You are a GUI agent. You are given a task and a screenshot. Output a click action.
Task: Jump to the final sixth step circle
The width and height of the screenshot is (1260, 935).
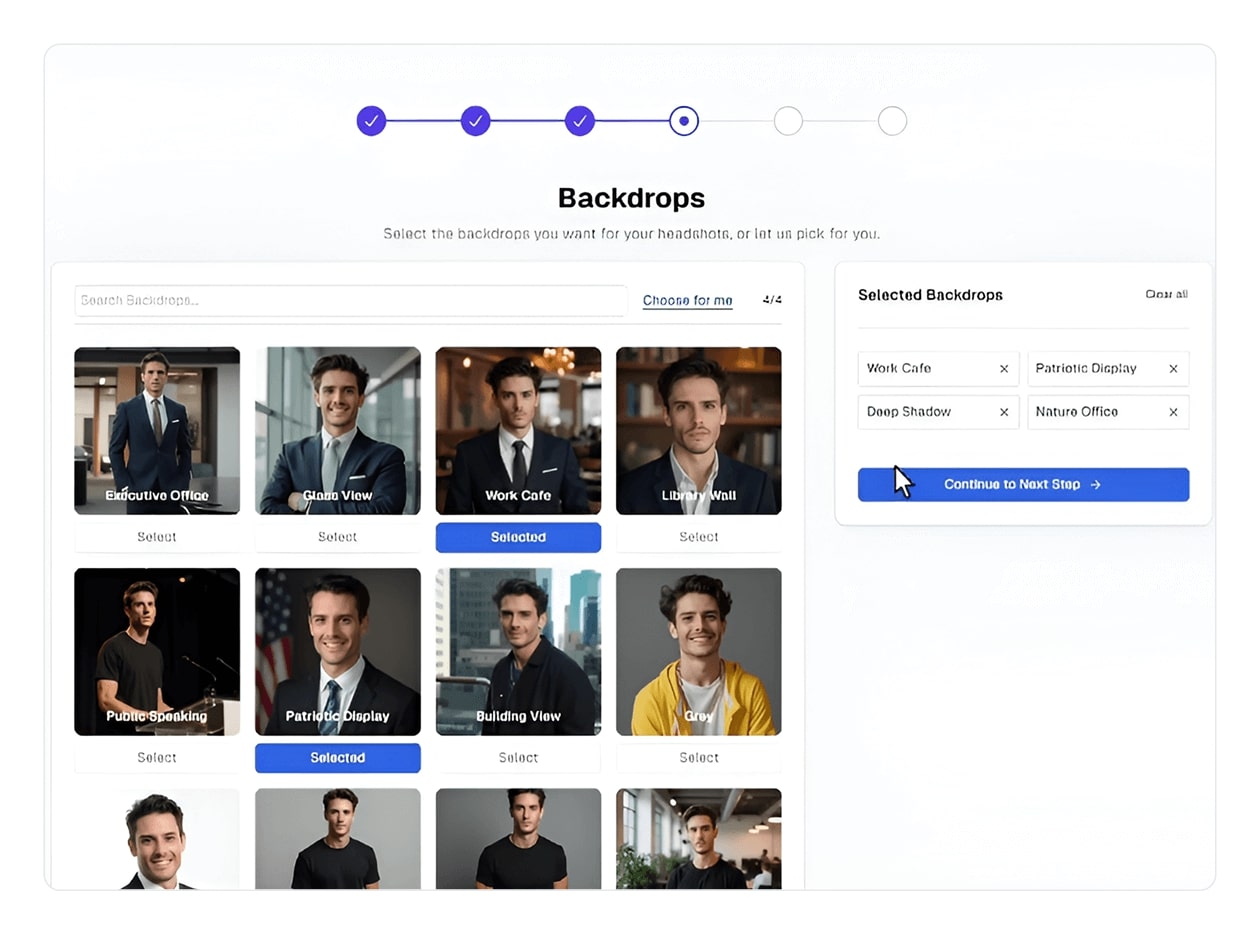click(892, 121)
